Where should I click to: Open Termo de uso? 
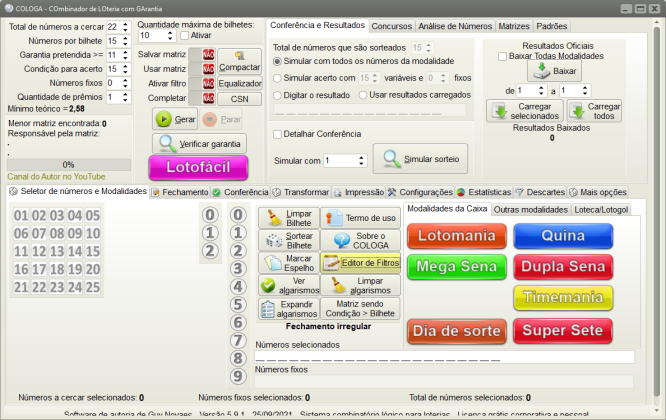tap(360, 218)
